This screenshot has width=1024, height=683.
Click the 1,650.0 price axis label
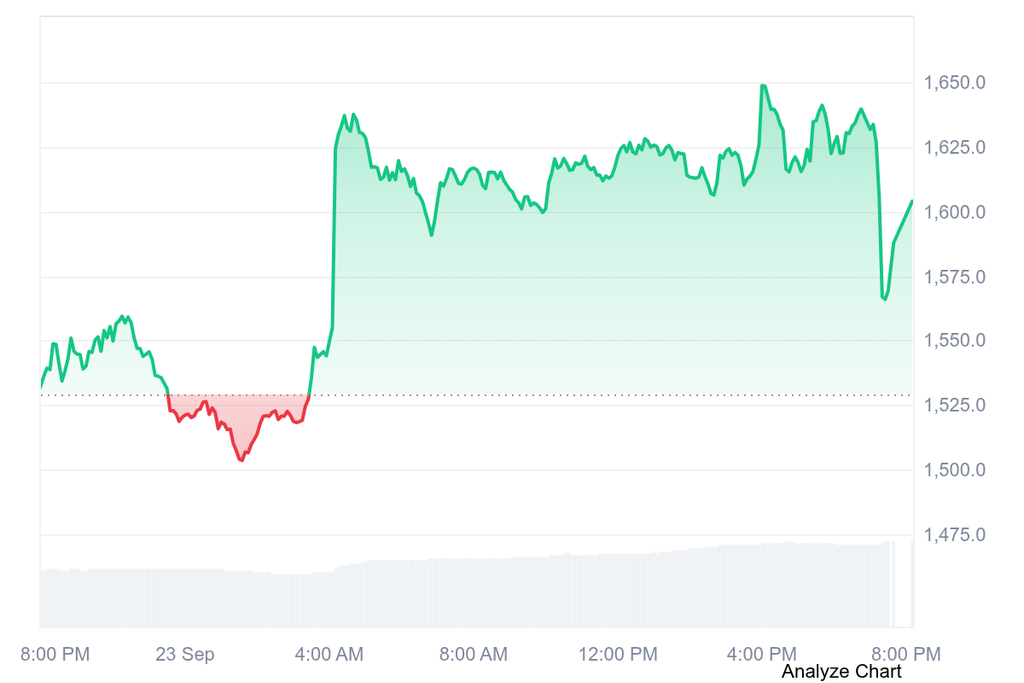pos(954,83)
